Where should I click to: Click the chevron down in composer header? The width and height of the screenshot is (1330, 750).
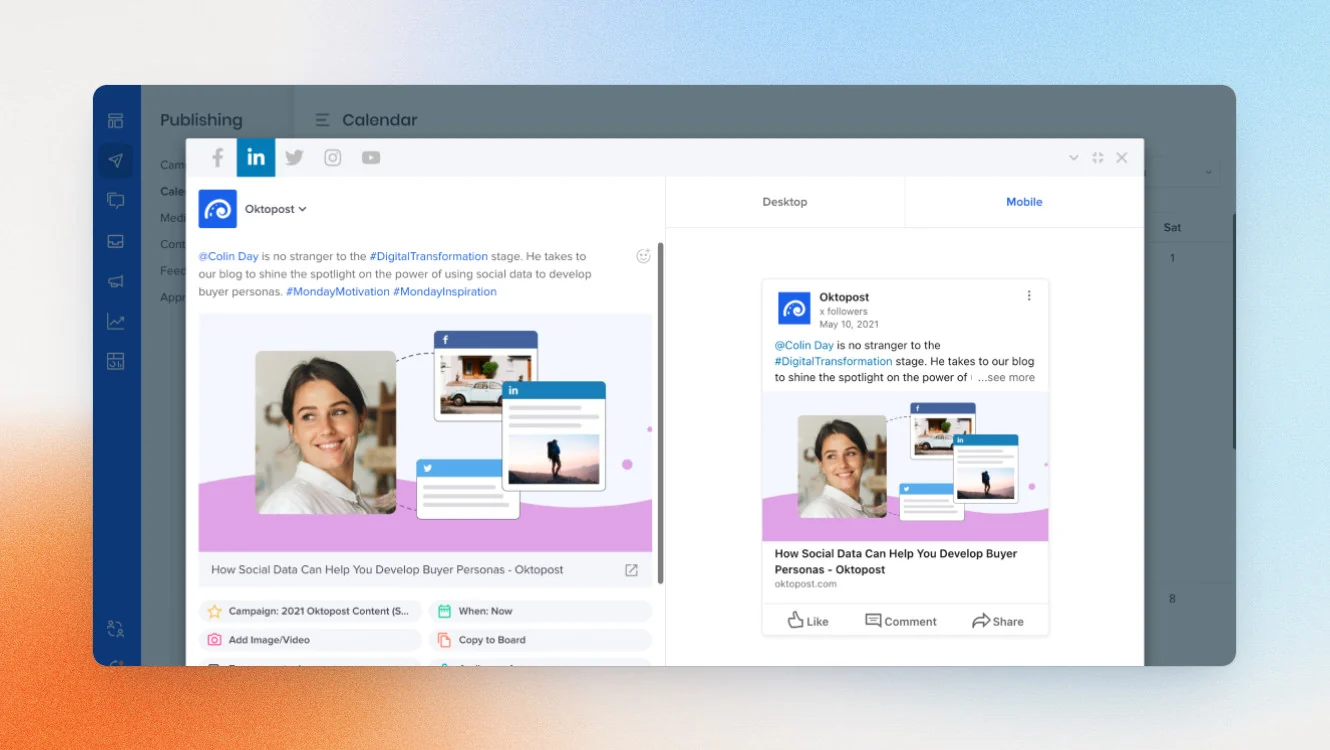(1074, 158)
